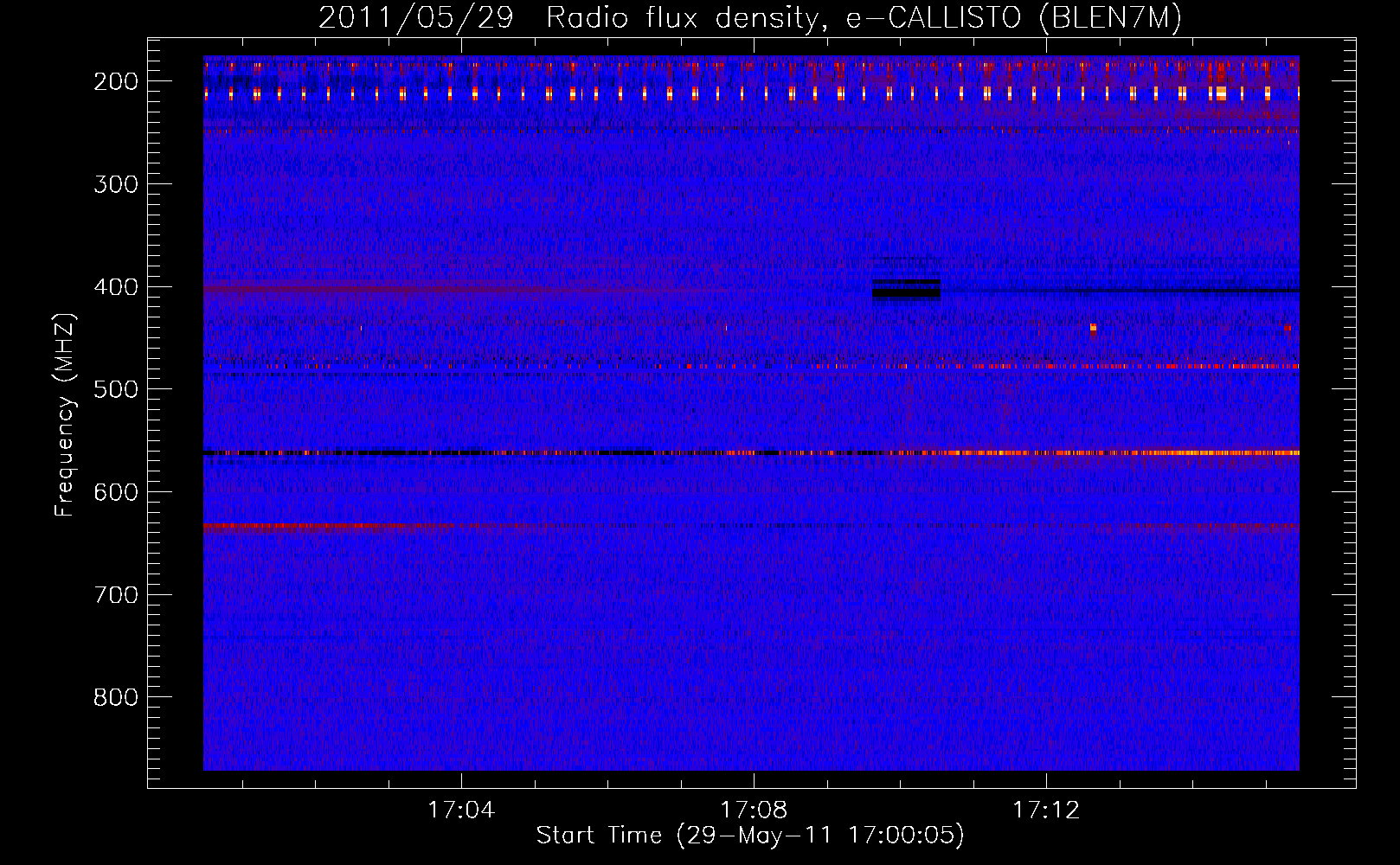Click the 'Start Time (29-May-11 17:00:05)' label
Screen dimensions: 1400x865
[x=750, y=836]
